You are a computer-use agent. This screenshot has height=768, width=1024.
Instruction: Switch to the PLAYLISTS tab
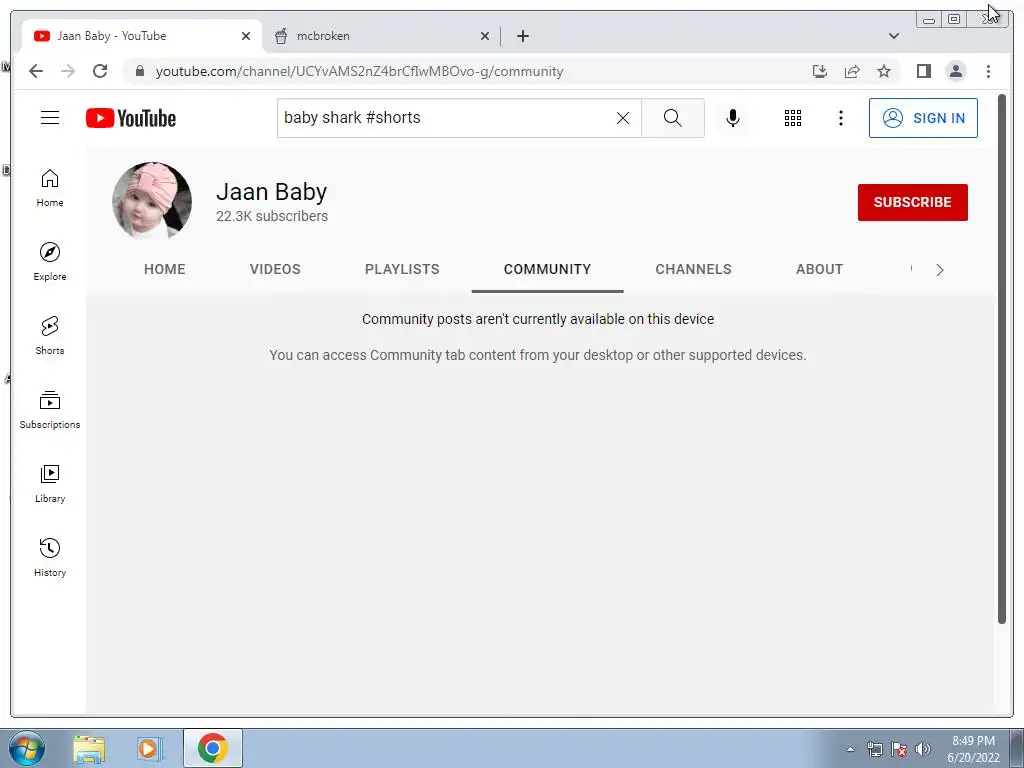click(x=402, y=269)
